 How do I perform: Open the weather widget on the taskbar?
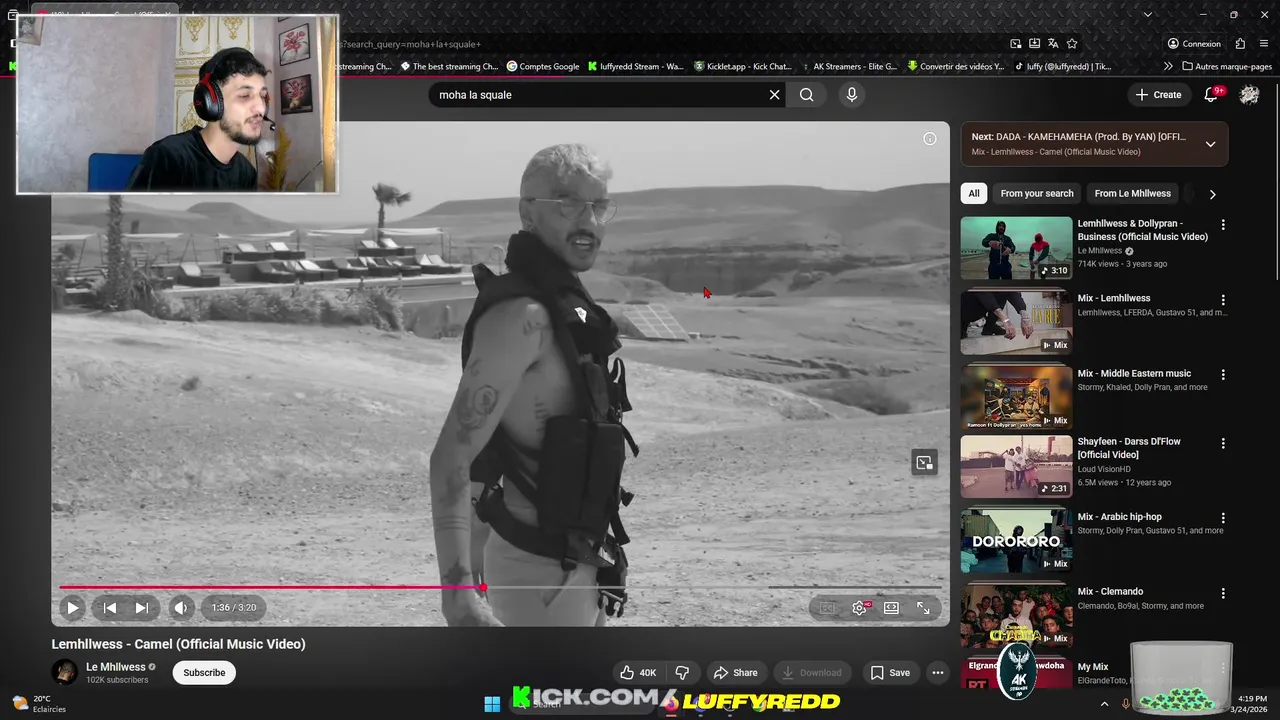pos(38,704)
